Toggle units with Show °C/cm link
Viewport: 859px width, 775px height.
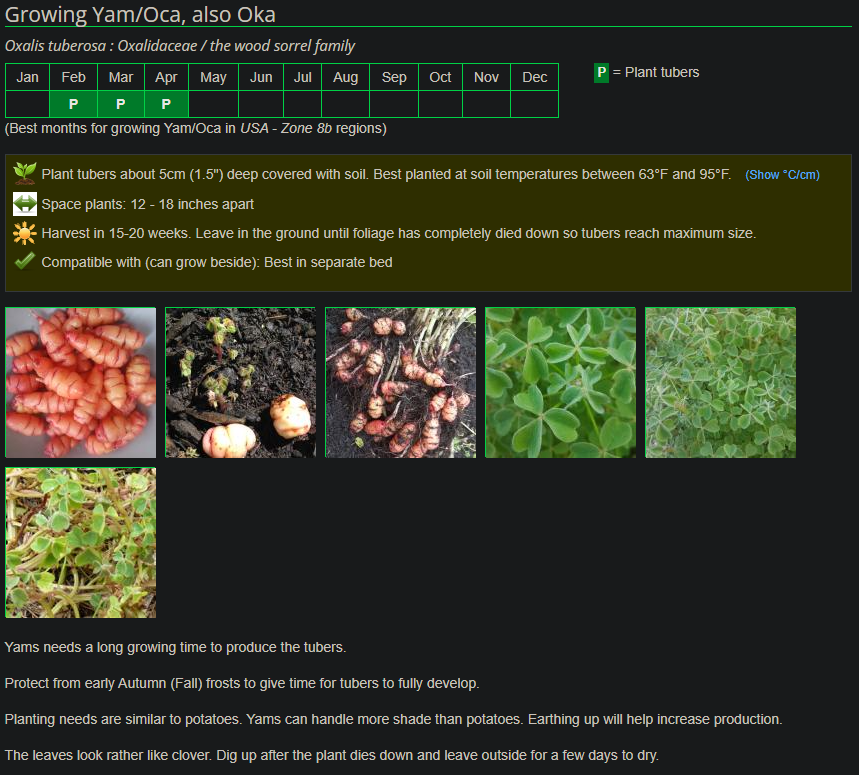pyautogui.click(x=782, y=175)
